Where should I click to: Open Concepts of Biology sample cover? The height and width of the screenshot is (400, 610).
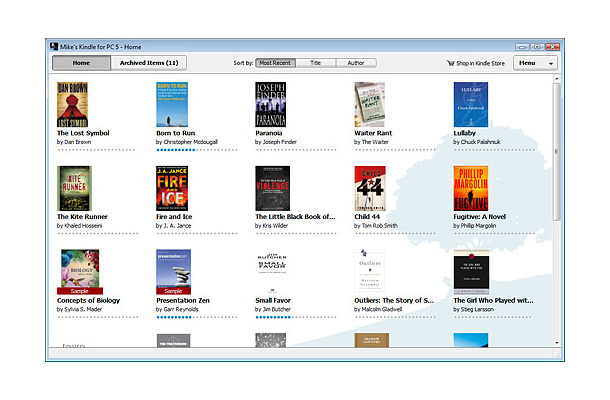[x=80, y=272]
